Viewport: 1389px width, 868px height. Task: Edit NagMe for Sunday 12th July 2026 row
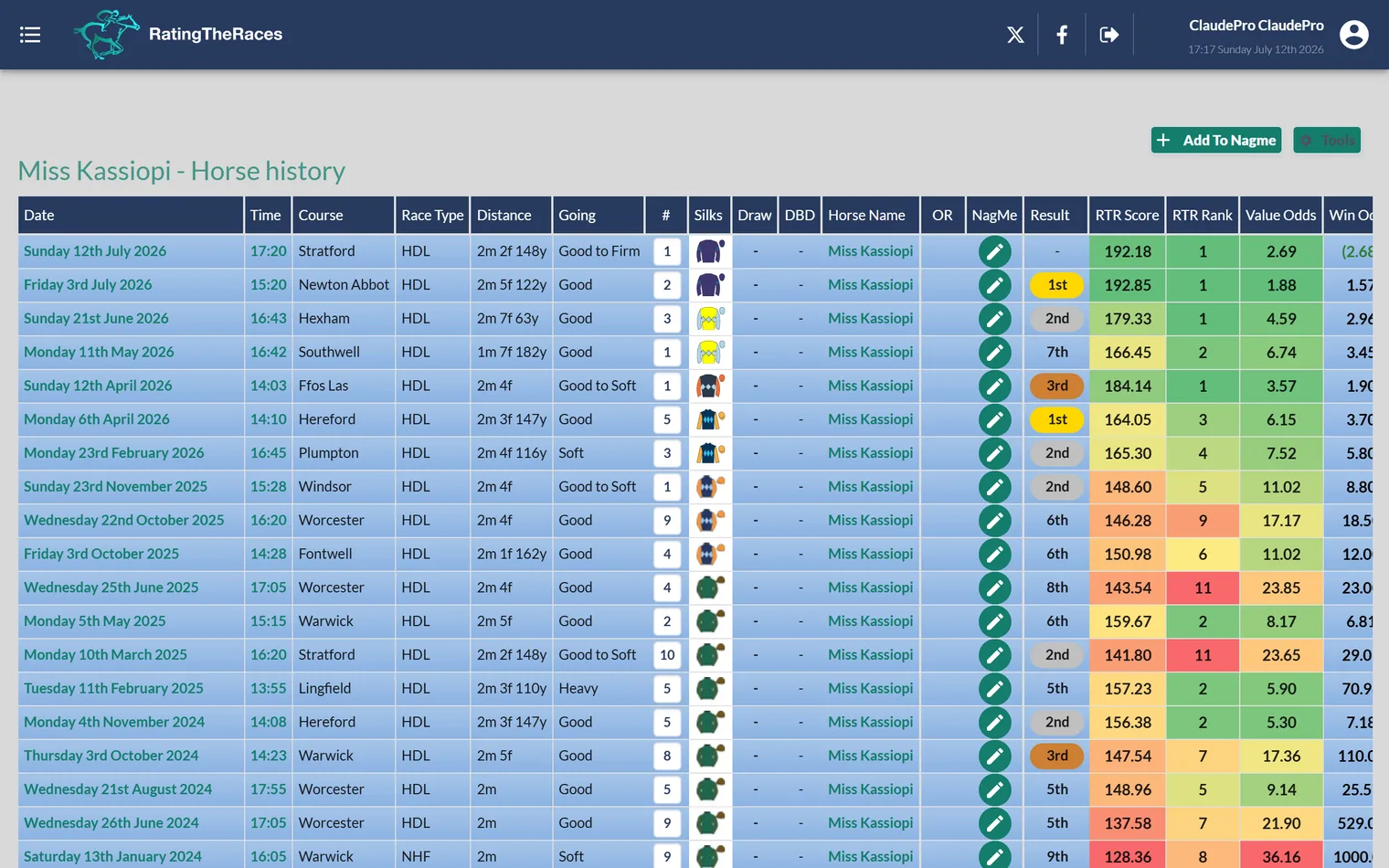pyautogui.click(x=994, y=251)
